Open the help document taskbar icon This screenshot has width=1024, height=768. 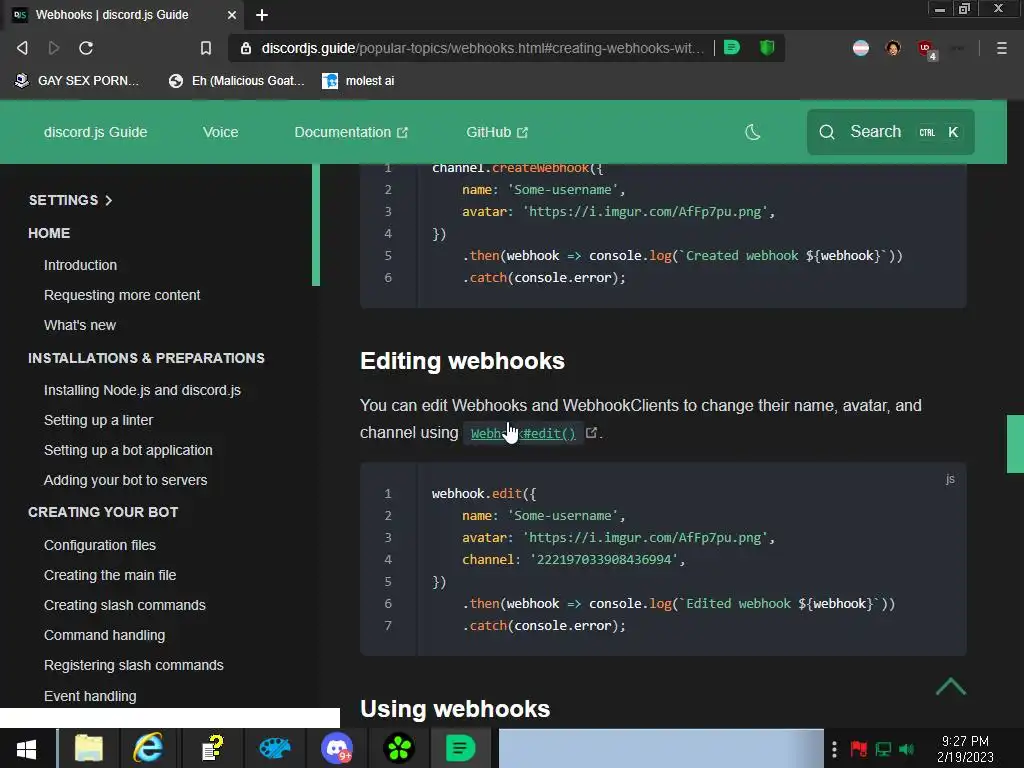pyautogui.click(x=212, y=748)
